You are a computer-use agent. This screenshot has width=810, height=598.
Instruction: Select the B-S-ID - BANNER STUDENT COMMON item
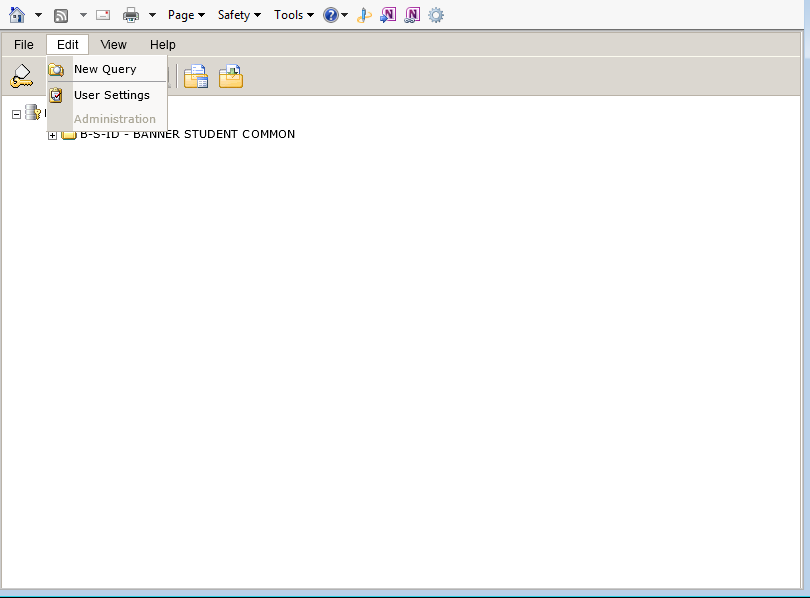(187, 134)
